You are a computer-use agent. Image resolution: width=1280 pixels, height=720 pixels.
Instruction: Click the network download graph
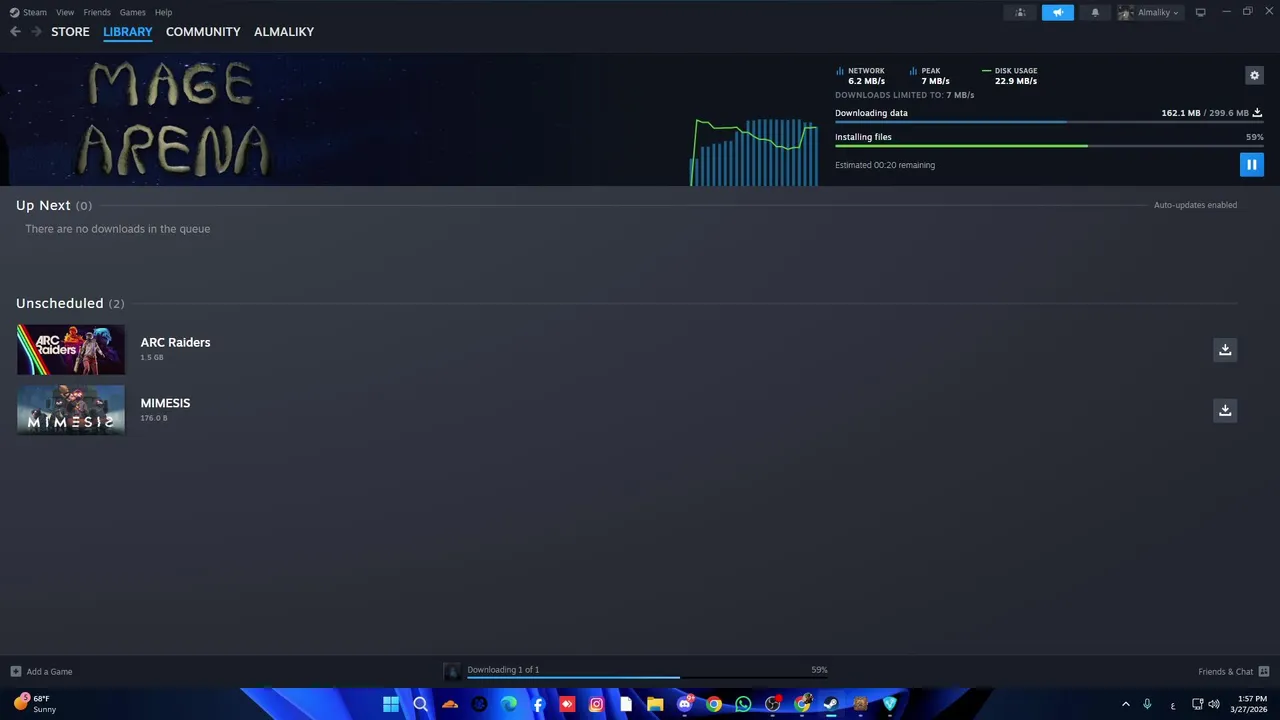(x=754, y=152)
